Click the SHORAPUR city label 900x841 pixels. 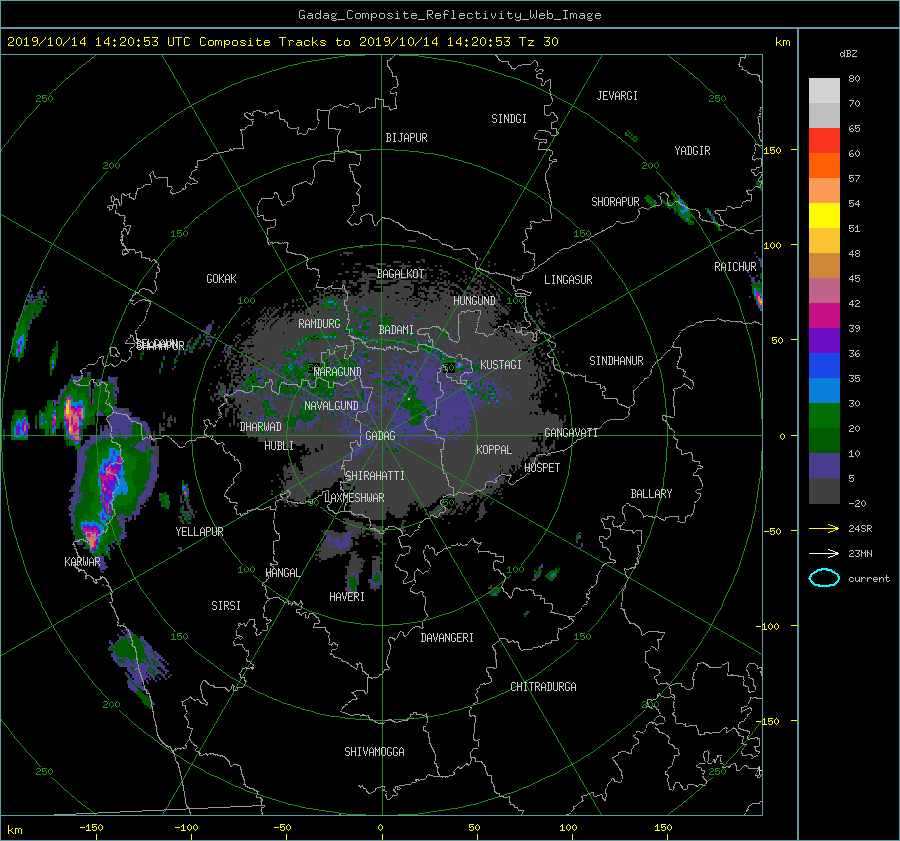click(x=615, y=202)
